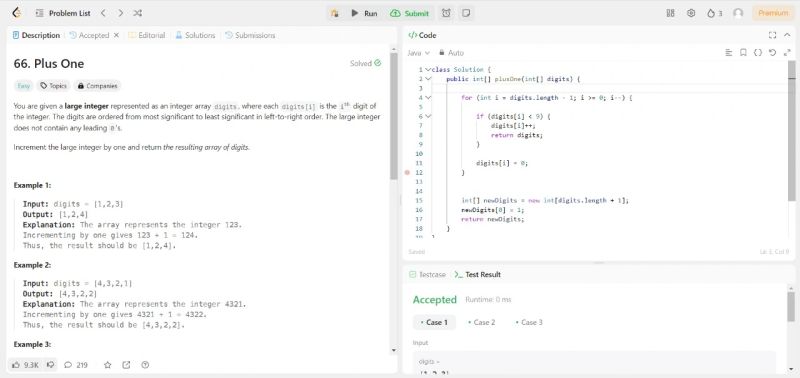Open the notes sticky icon

click(465, 13)
